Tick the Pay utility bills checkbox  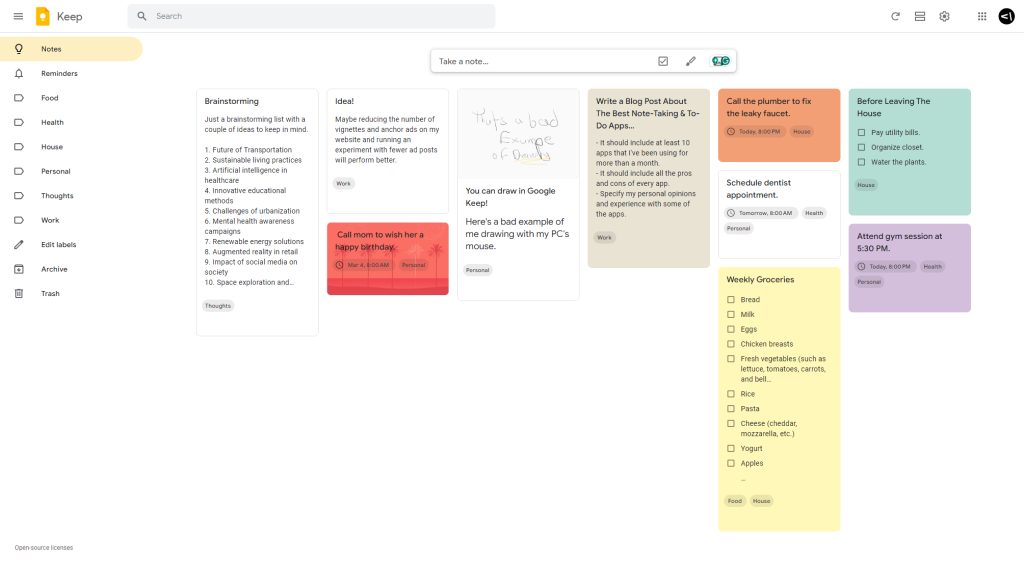pos(862,132)
